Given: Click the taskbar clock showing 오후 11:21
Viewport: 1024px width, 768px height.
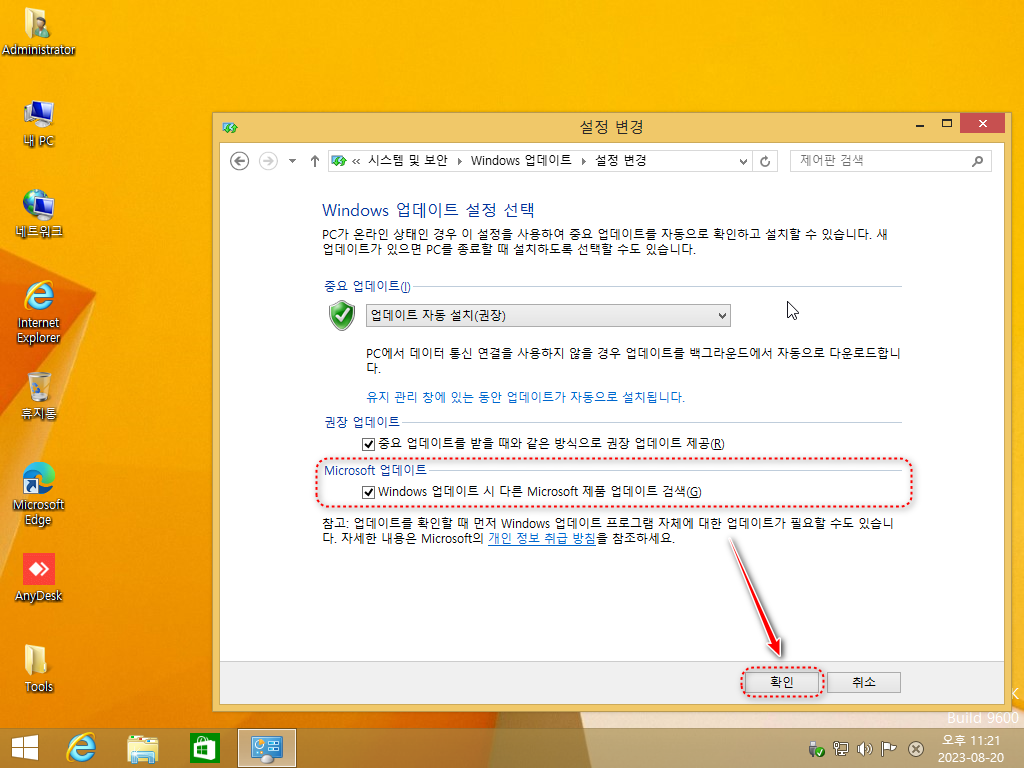Looking at the screenshot, I should click(970, 749).
